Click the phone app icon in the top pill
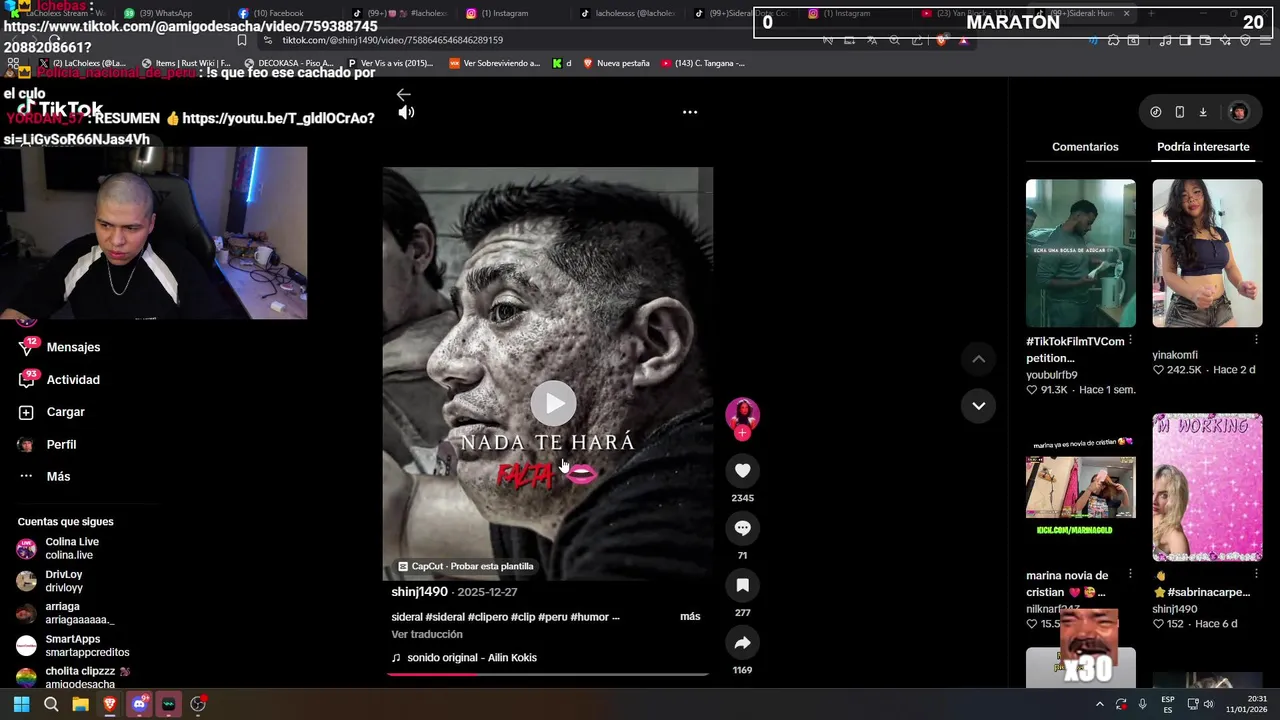Screen dimensions: 1280x720 coord(1180,112)
